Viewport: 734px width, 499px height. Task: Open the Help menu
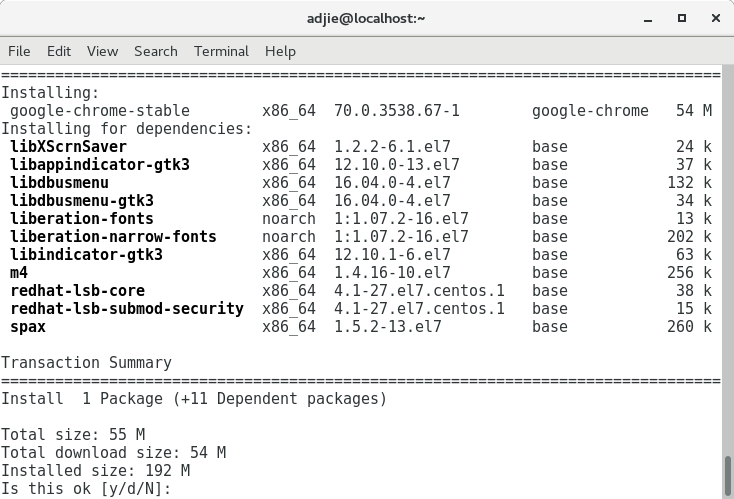click(280, 51)
